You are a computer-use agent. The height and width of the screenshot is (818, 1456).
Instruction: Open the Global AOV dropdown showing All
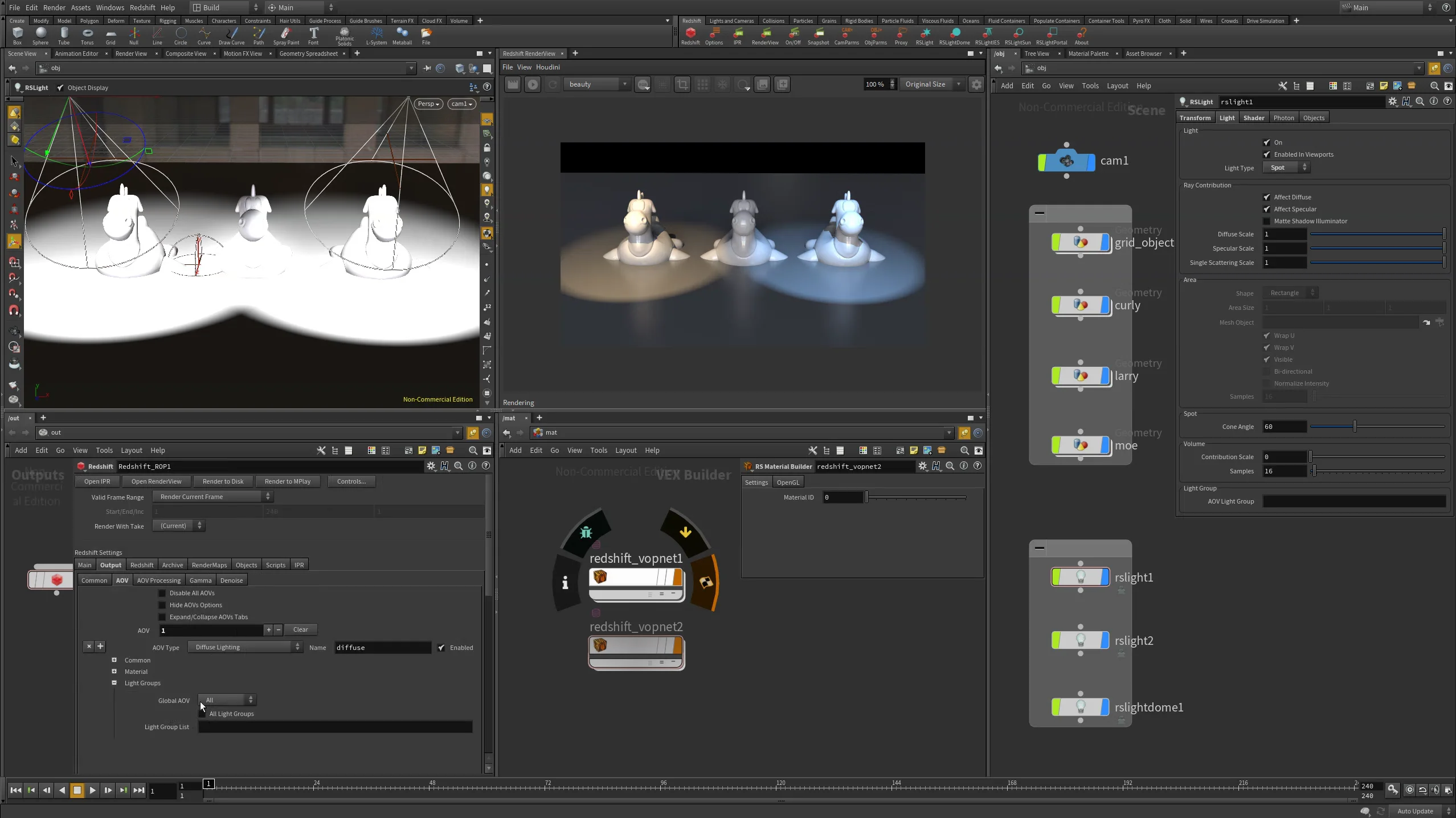coord(227,700)
